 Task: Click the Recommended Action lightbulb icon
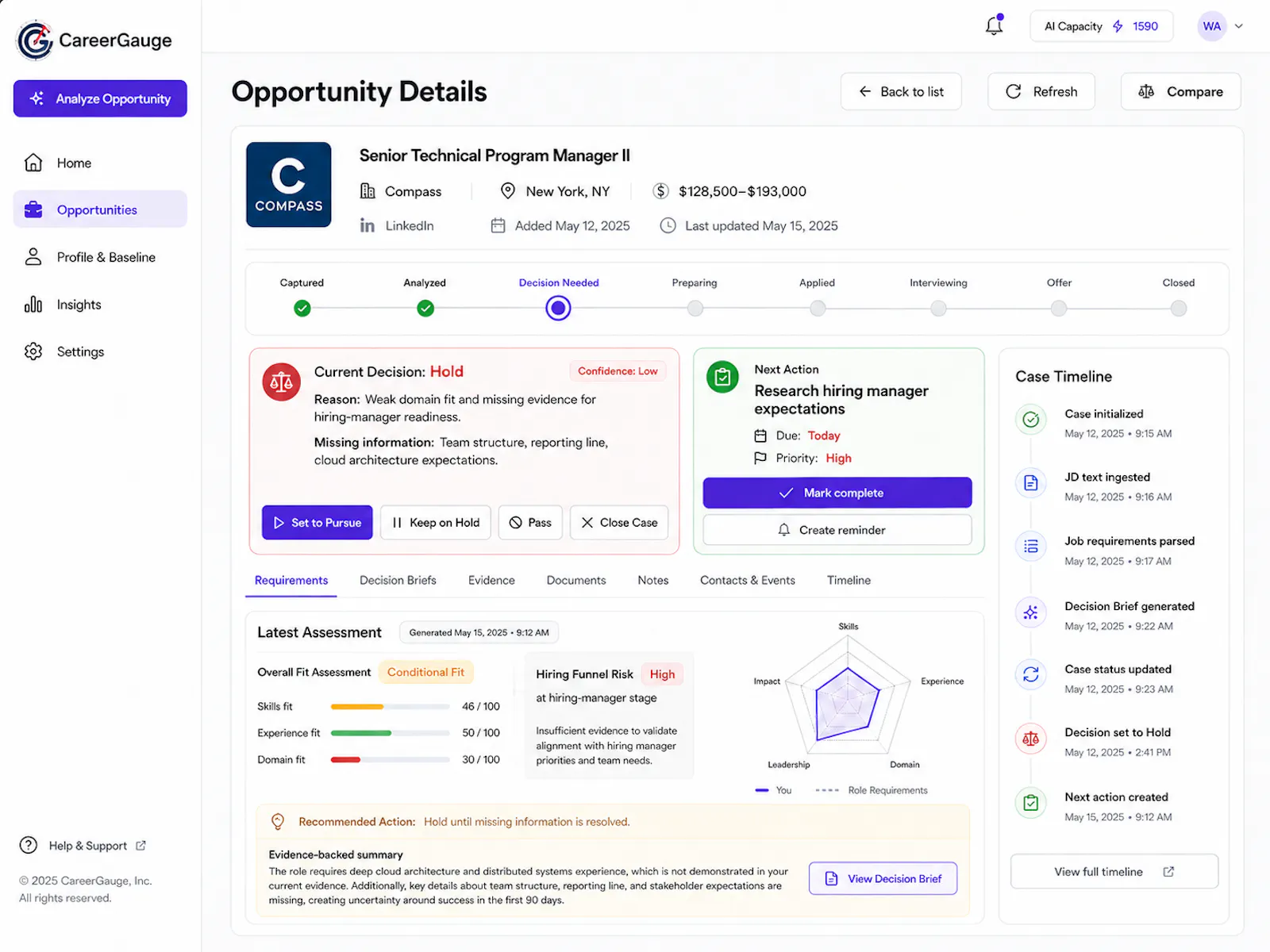[x=278, y=822]
